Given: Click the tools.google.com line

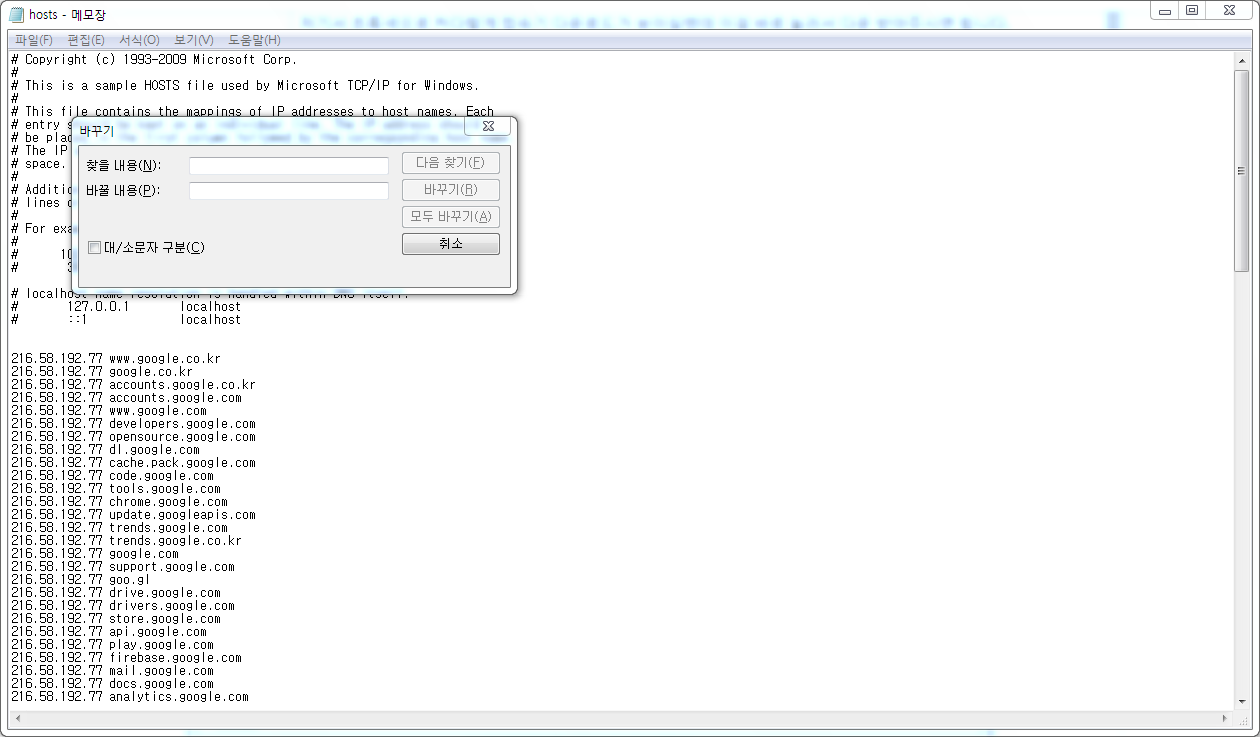Looking at the screenshot, I should (x=116, y=488).
